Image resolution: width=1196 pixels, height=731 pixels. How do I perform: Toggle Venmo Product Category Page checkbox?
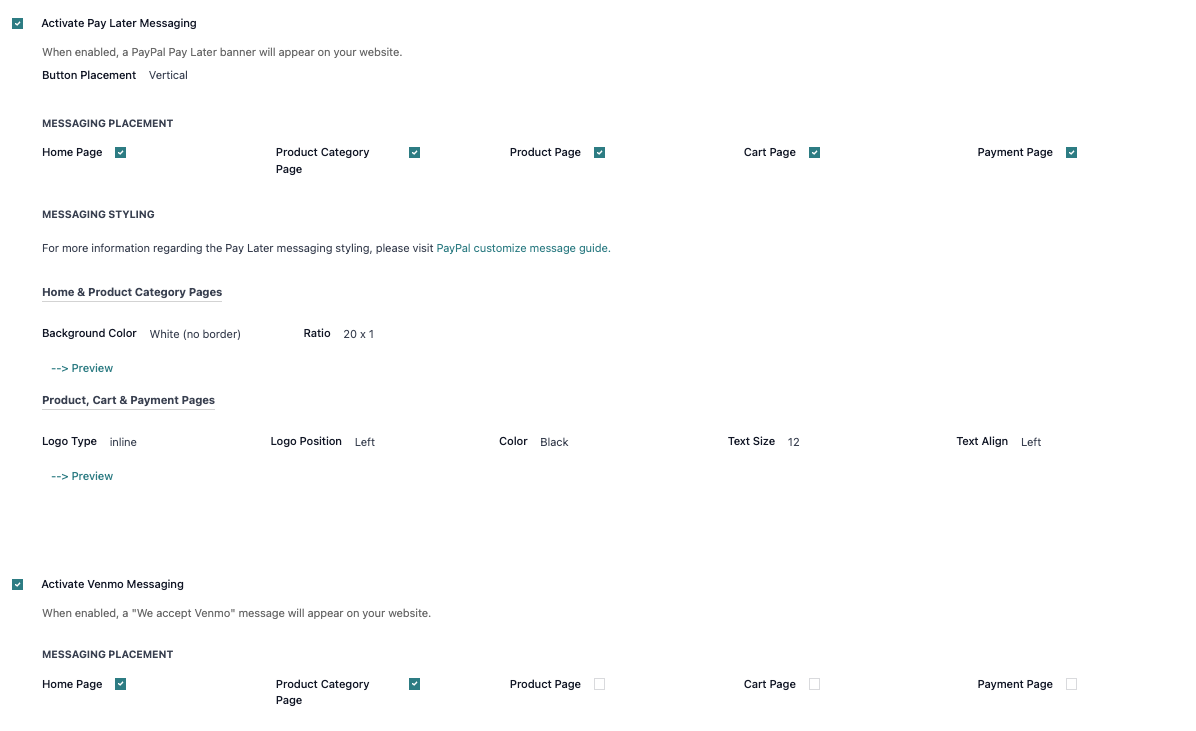click(414, 684)
